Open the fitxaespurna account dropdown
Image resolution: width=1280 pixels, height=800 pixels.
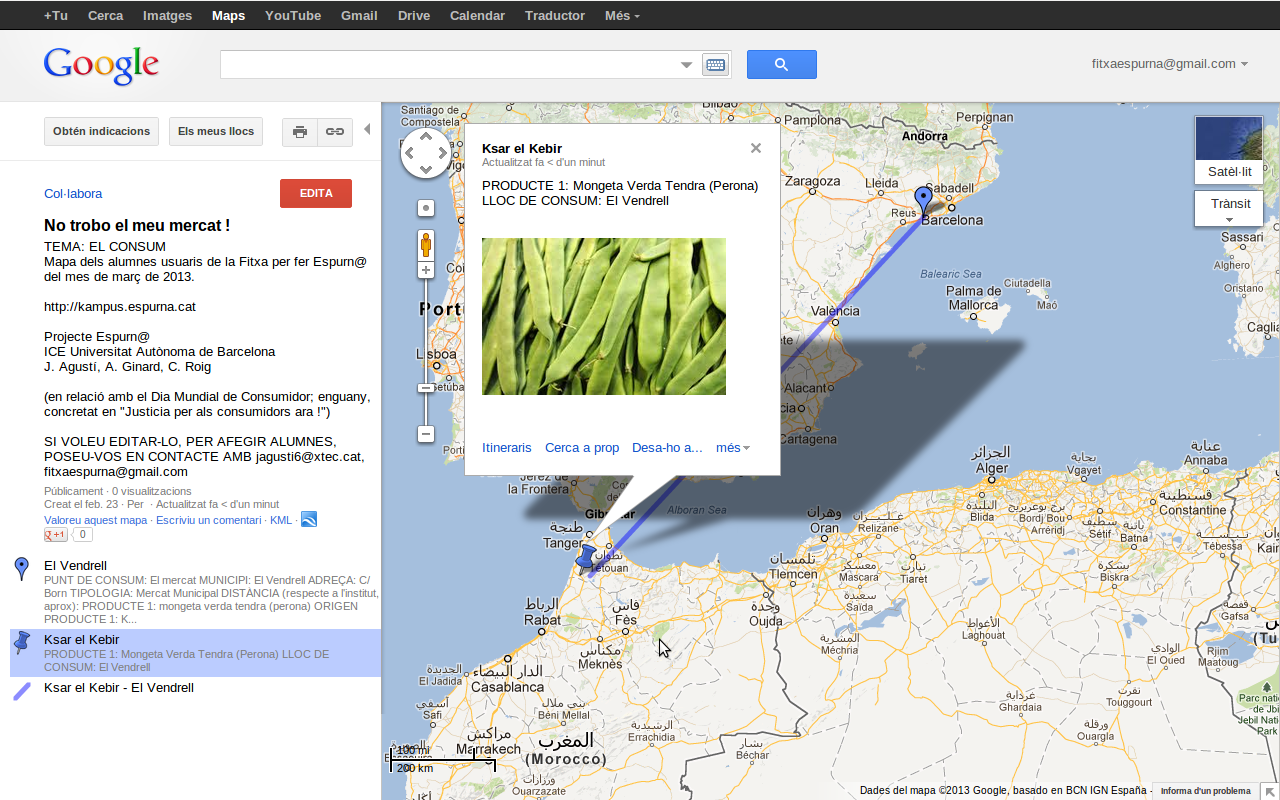1169,64
